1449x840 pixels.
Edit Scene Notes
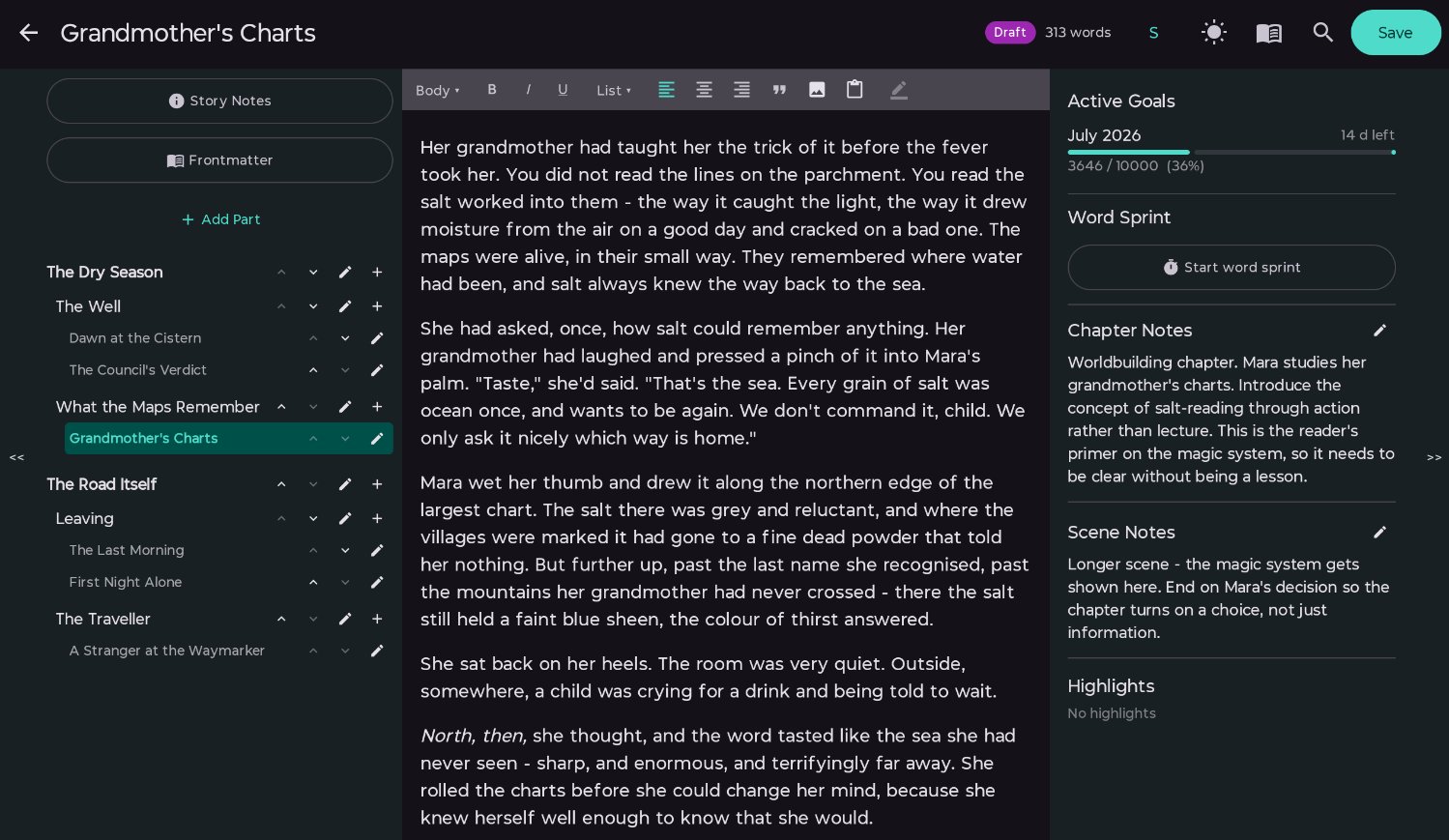(x=1380, y=533)
